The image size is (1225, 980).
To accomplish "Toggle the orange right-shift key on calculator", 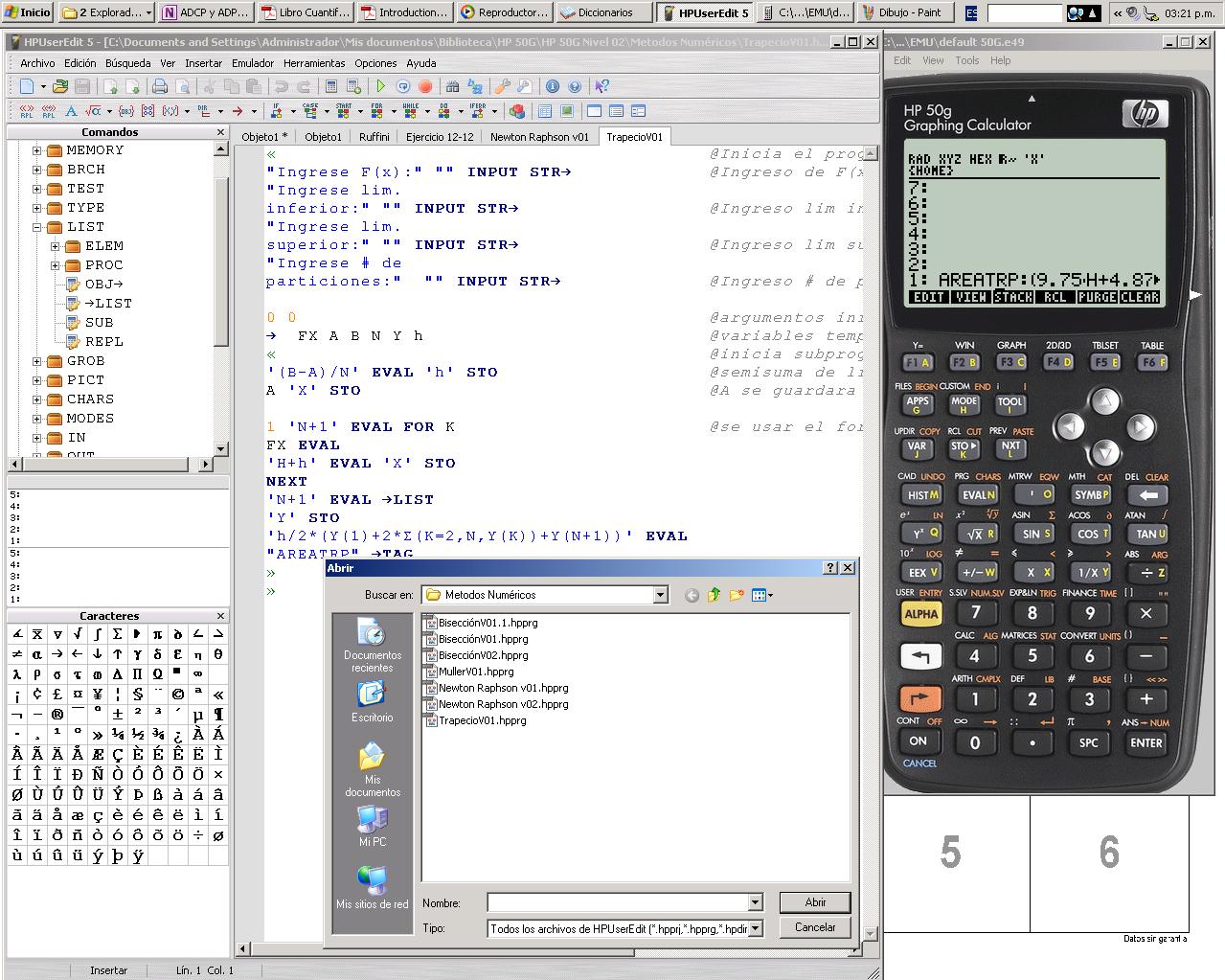I will 921,699.
